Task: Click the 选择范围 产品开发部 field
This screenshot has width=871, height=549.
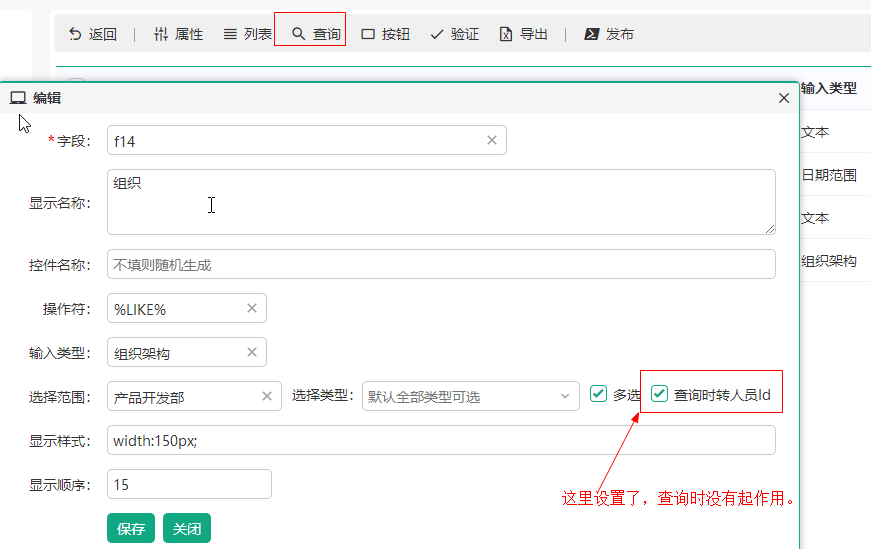Action: (194, 396)
